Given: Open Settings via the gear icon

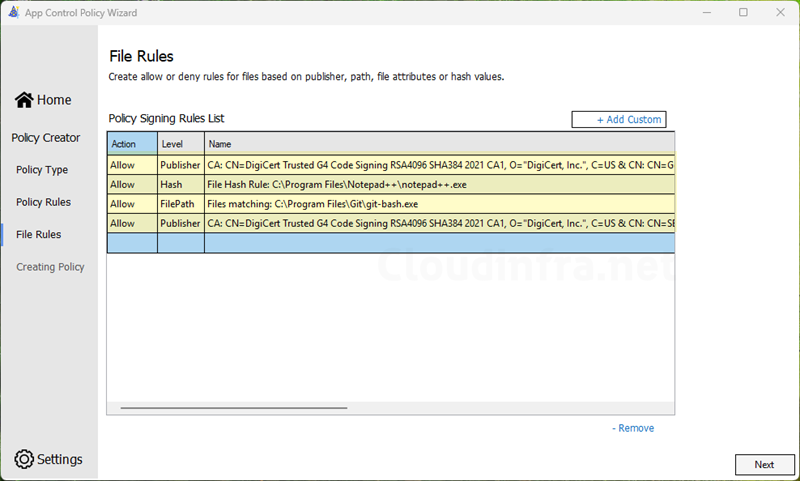Looking at the screenshot, I should 24,459.
